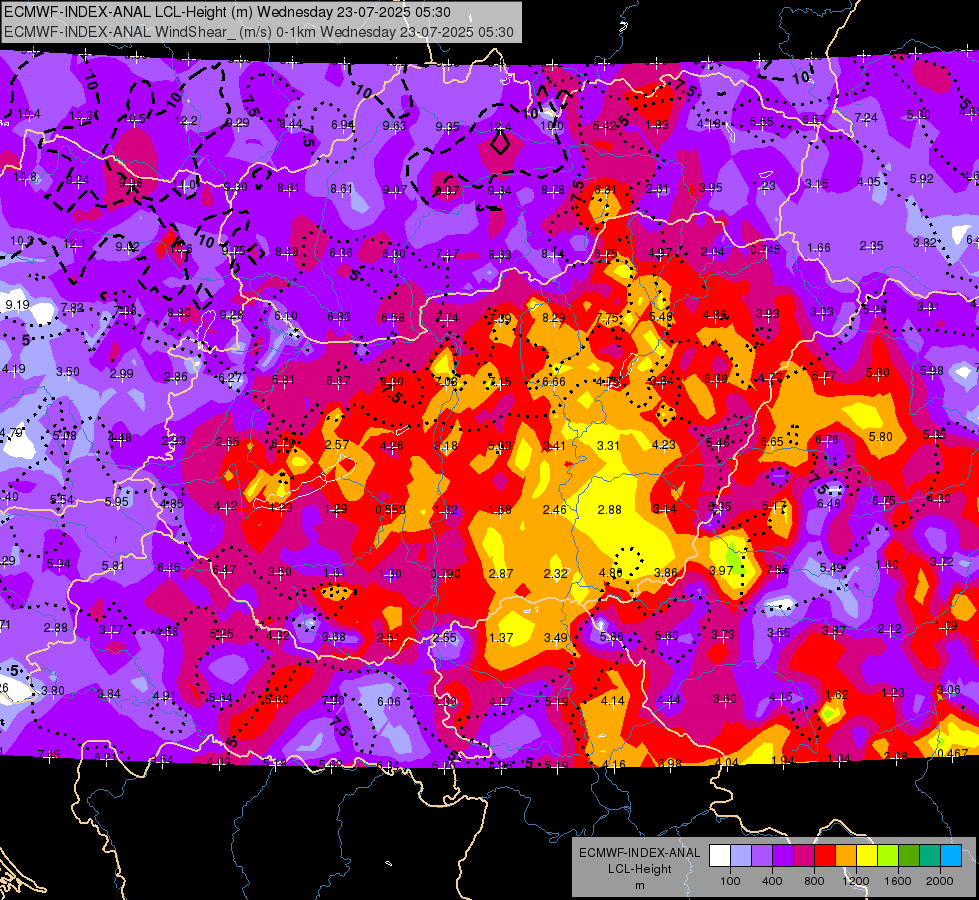
Task: Click the grid value '6.27'
Action: coord(230,377)
